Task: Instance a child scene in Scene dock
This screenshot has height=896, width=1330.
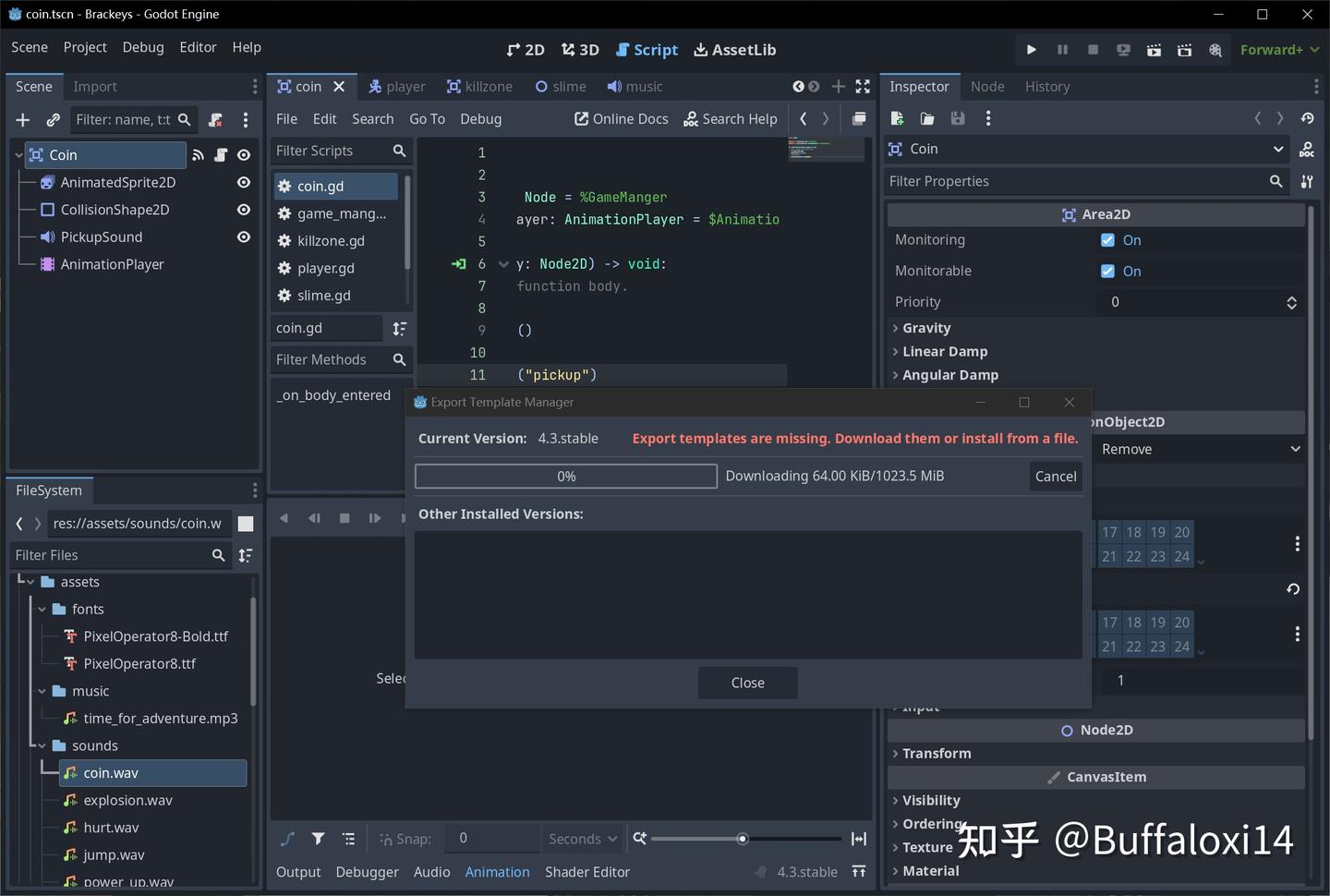Action: (53, 119)
